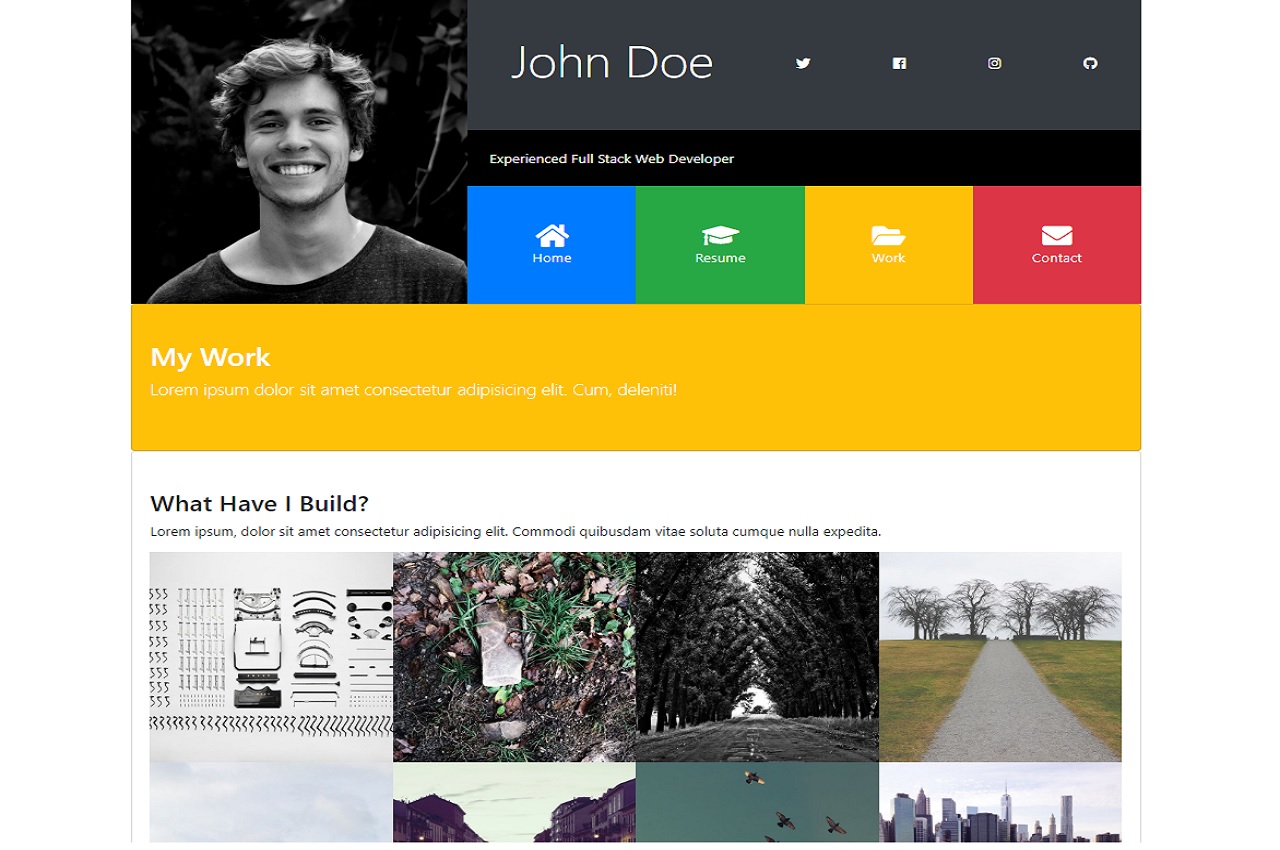The height and width of the screenshot is (850, 1280).
Task: Click the John Doe portrait photo
Action: 299,152
